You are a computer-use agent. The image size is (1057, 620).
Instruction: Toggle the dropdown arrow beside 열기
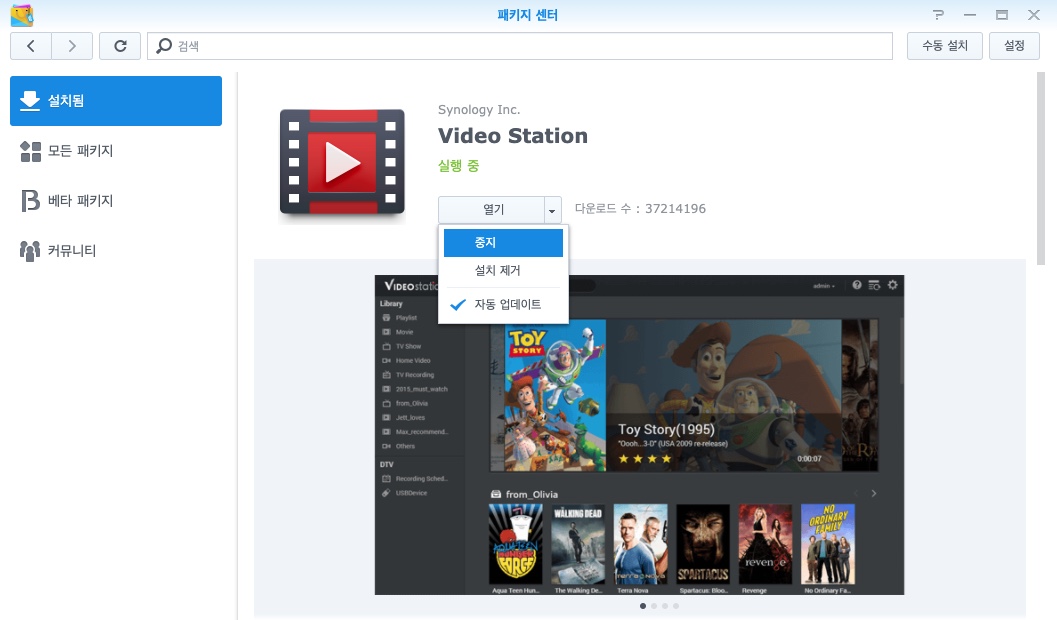(x=552, y=210)
